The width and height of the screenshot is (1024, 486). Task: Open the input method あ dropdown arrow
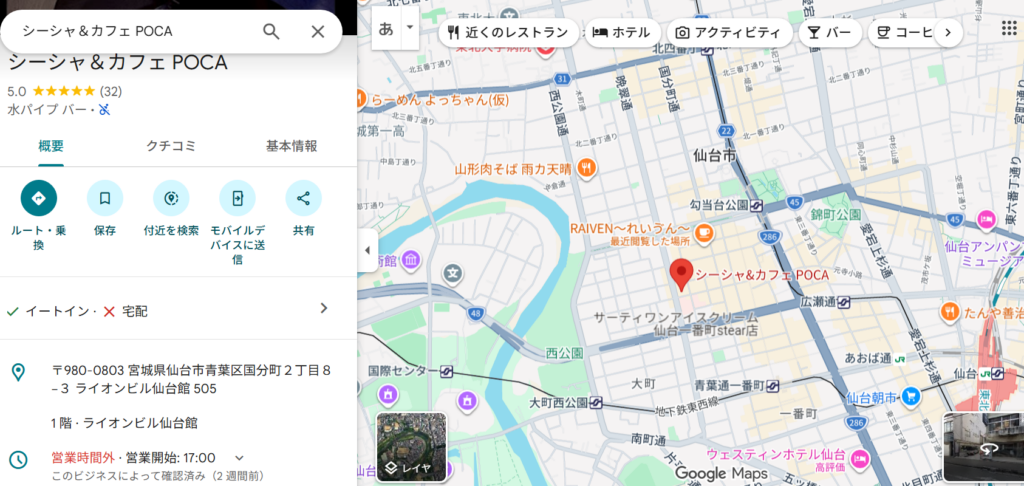[x=409, y=29]
